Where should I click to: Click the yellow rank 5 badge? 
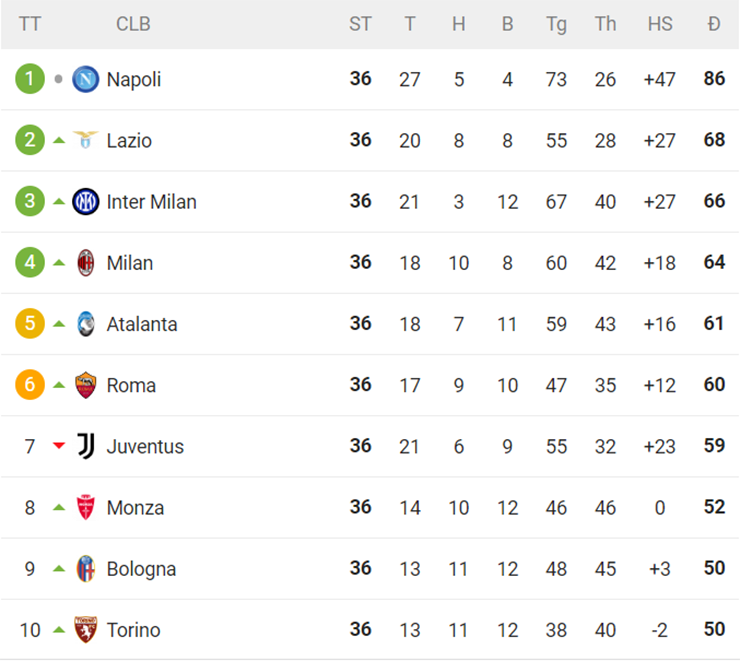tap(30, 324)
